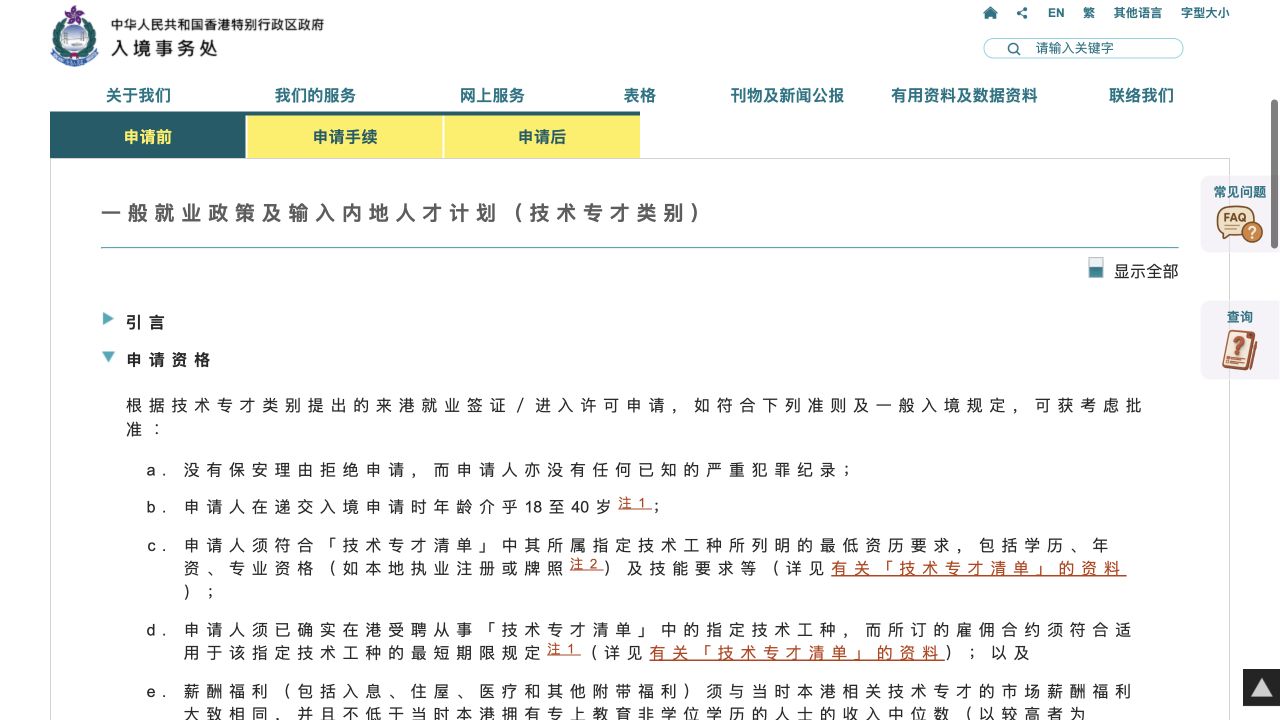Image resolution: width=1280 pixels, height=720 pixels.
Task: Open the 有用资料及数据资料 menu
Action: pos(964,95)
